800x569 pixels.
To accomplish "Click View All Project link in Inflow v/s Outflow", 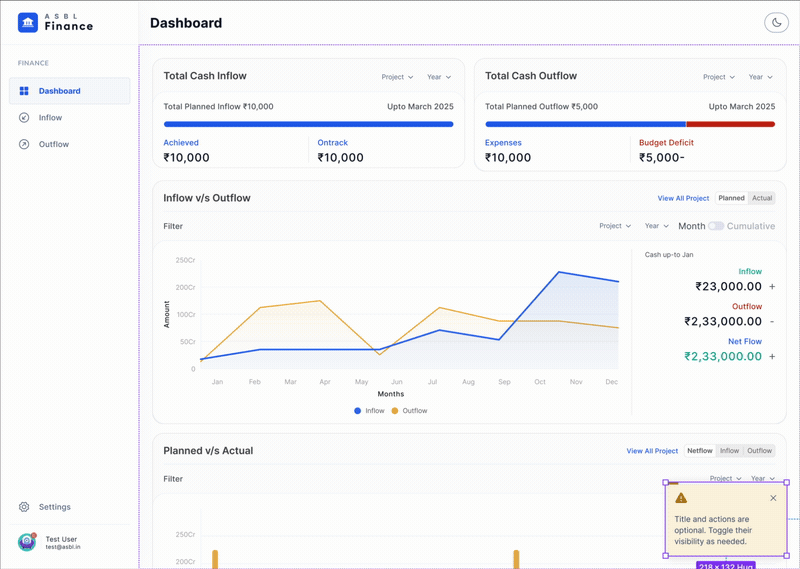I will [683, 198].
